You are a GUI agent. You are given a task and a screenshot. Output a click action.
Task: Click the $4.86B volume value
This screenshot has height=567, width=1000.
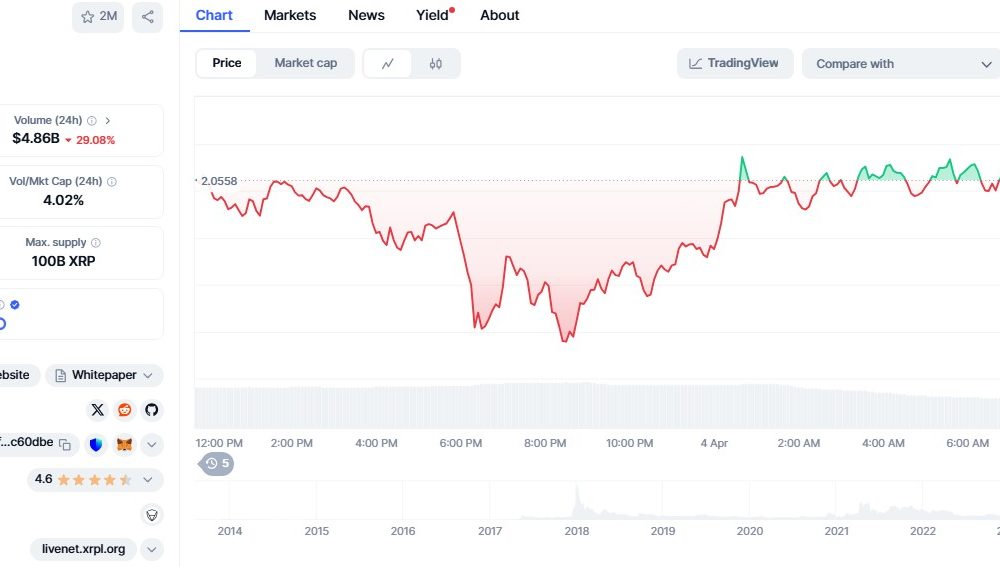pos(36,138)
